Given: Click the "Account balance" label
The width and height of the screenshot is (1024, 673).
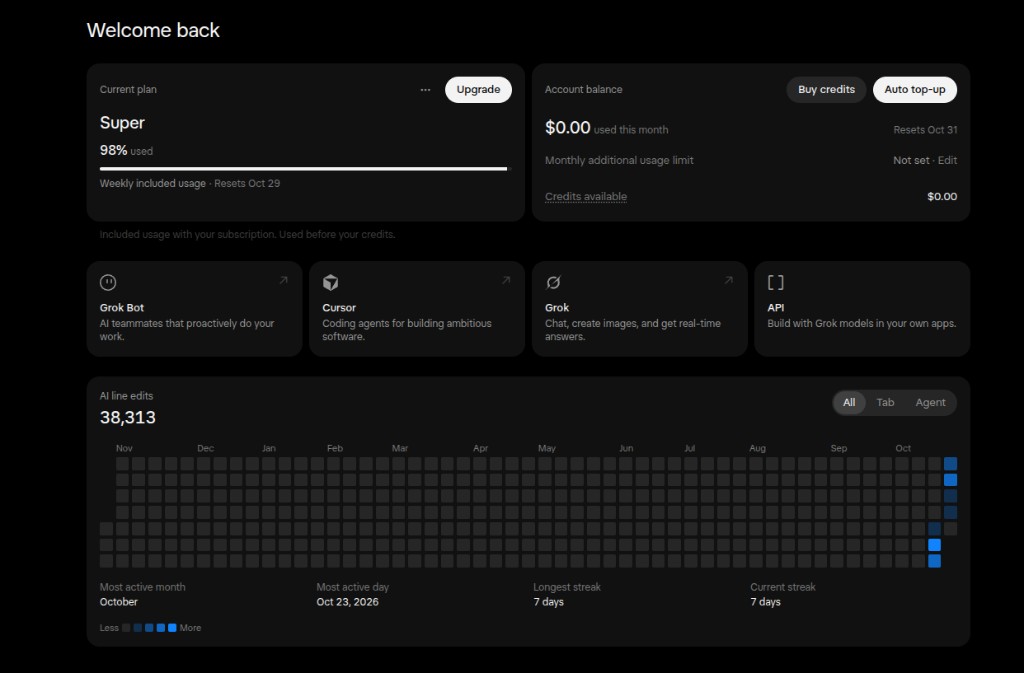Looking at the screenshot, I should (584, 89).
